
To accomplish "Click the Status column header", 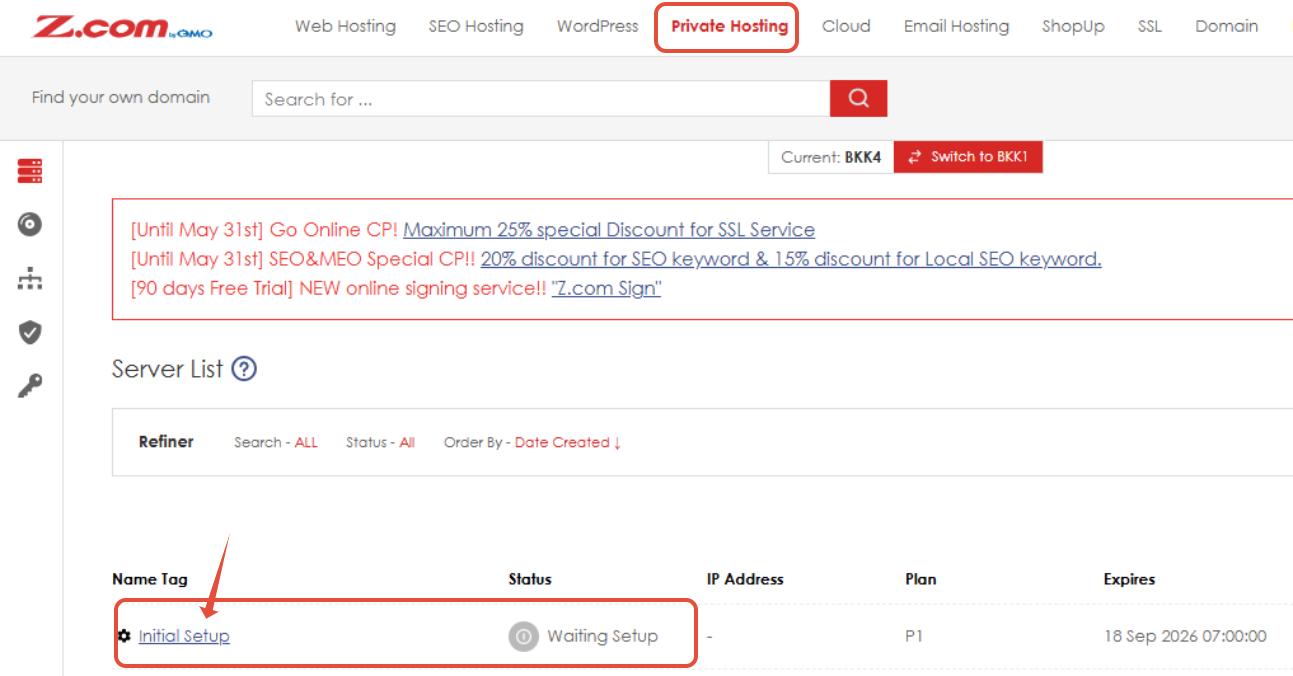I will click(x=530, y=579).
